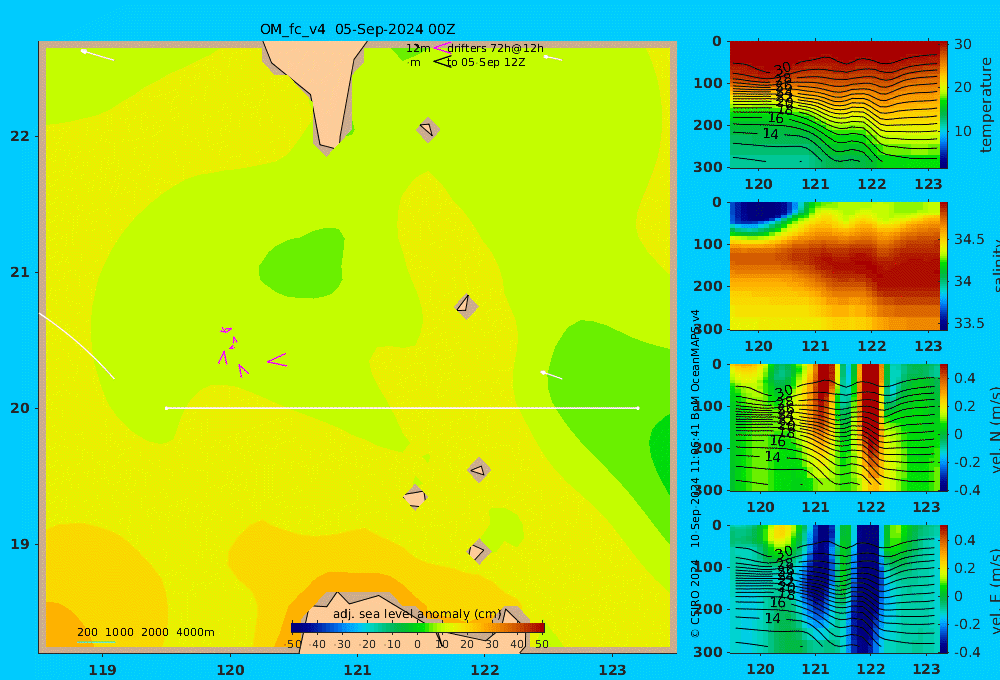Viewport: 1000px width, 680px height.
Task: Select the 'to 05 Sep 12Z' legend text
Action: point(486,62)
